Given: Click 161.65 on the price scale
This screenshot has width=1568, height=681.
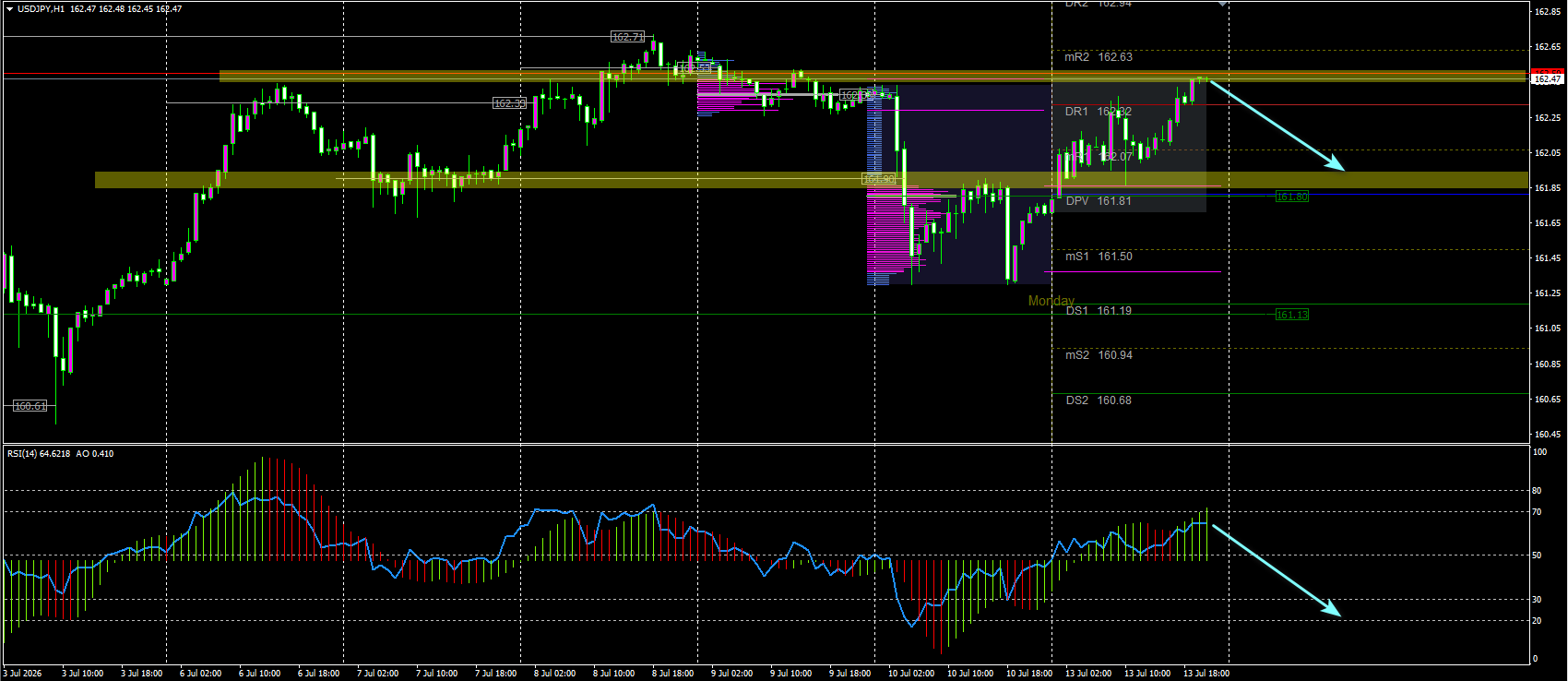Looking at the screenshot, I should tap(1548, 223).
